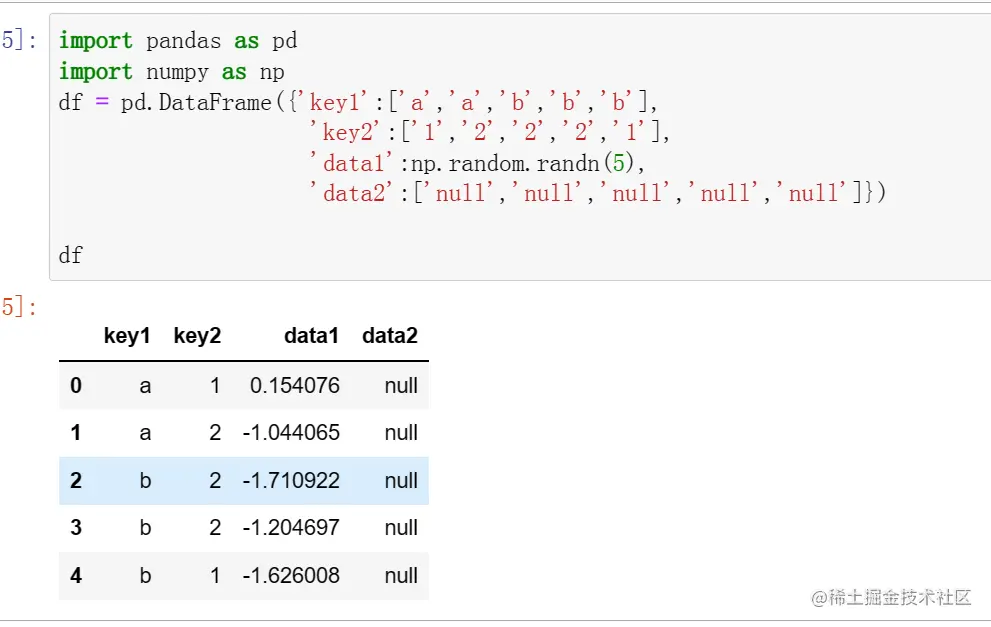Click the 'import numpy as np' code line

[x=171, y=72]
